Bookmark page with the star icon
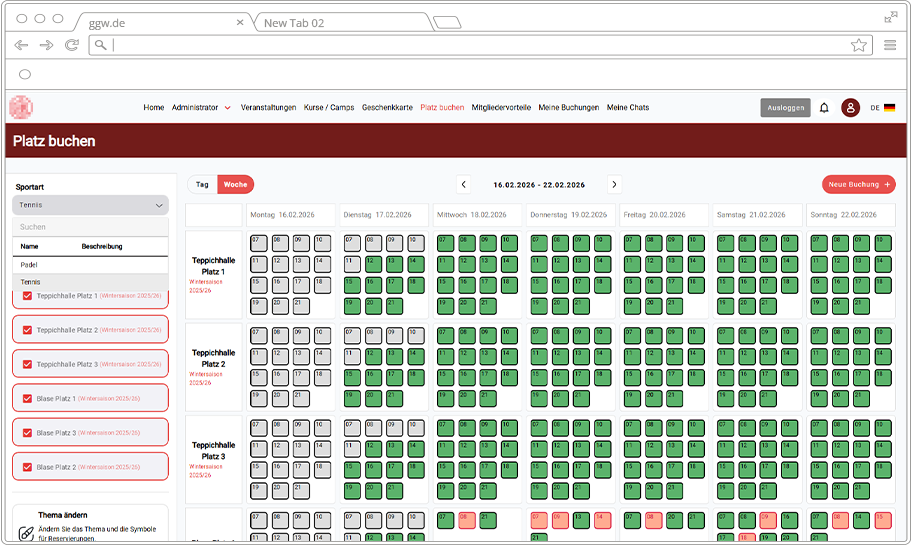 click(859, 45)
